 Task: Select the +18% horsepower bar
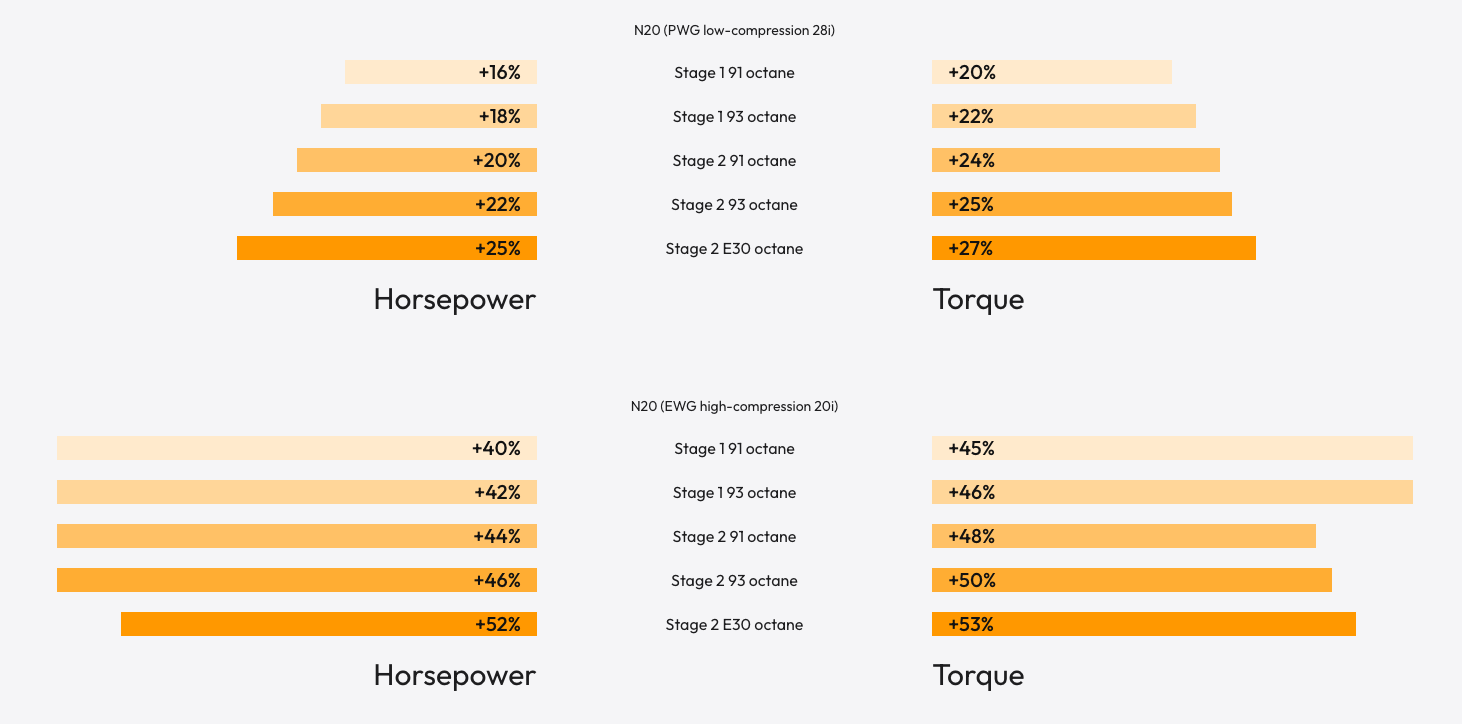pos(429,116)
